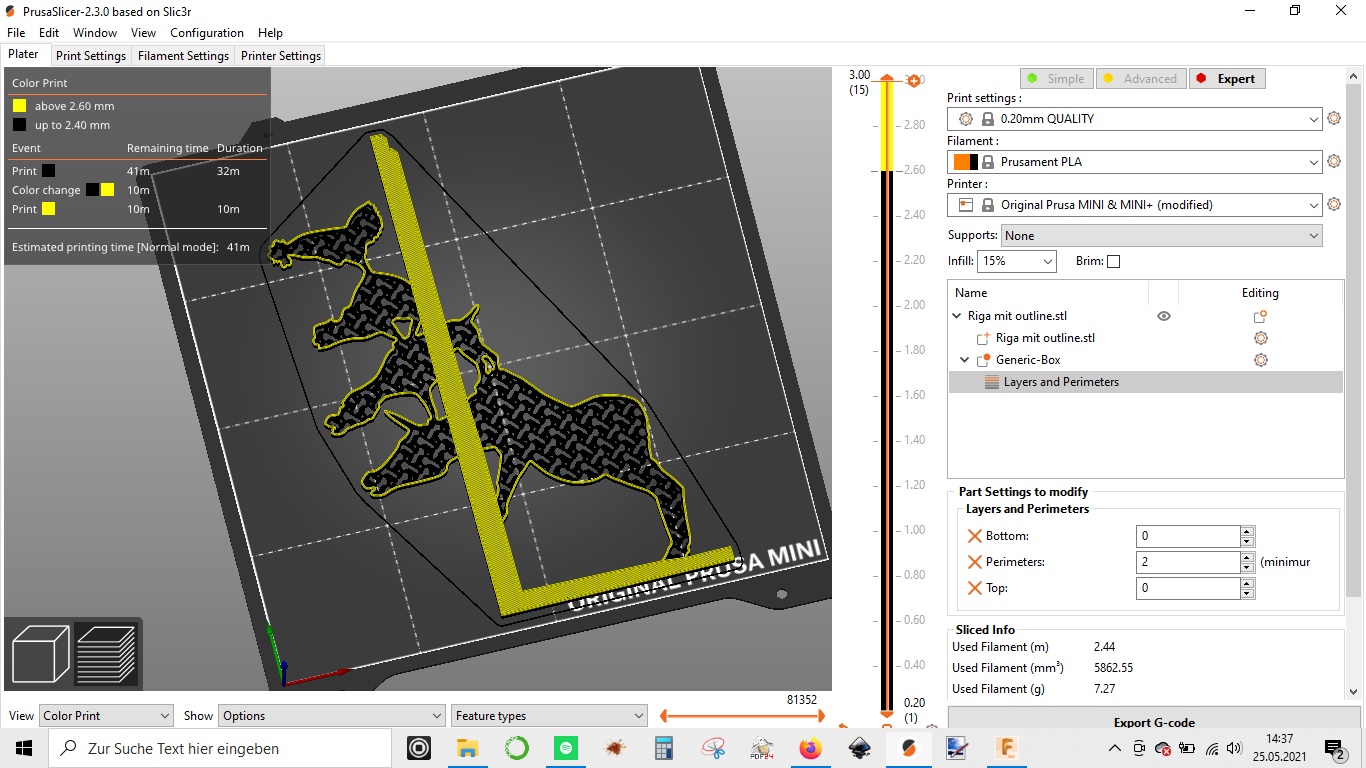1366x768 pixels.
Task: Remove the Top parameter with its orange X
Action: point(974,588)
